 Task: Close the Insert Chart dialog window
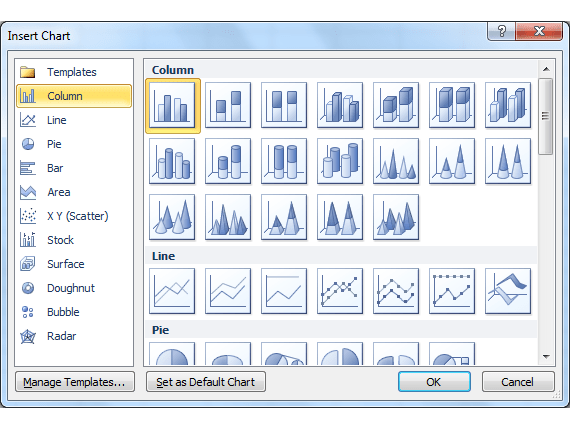[539, 31]
